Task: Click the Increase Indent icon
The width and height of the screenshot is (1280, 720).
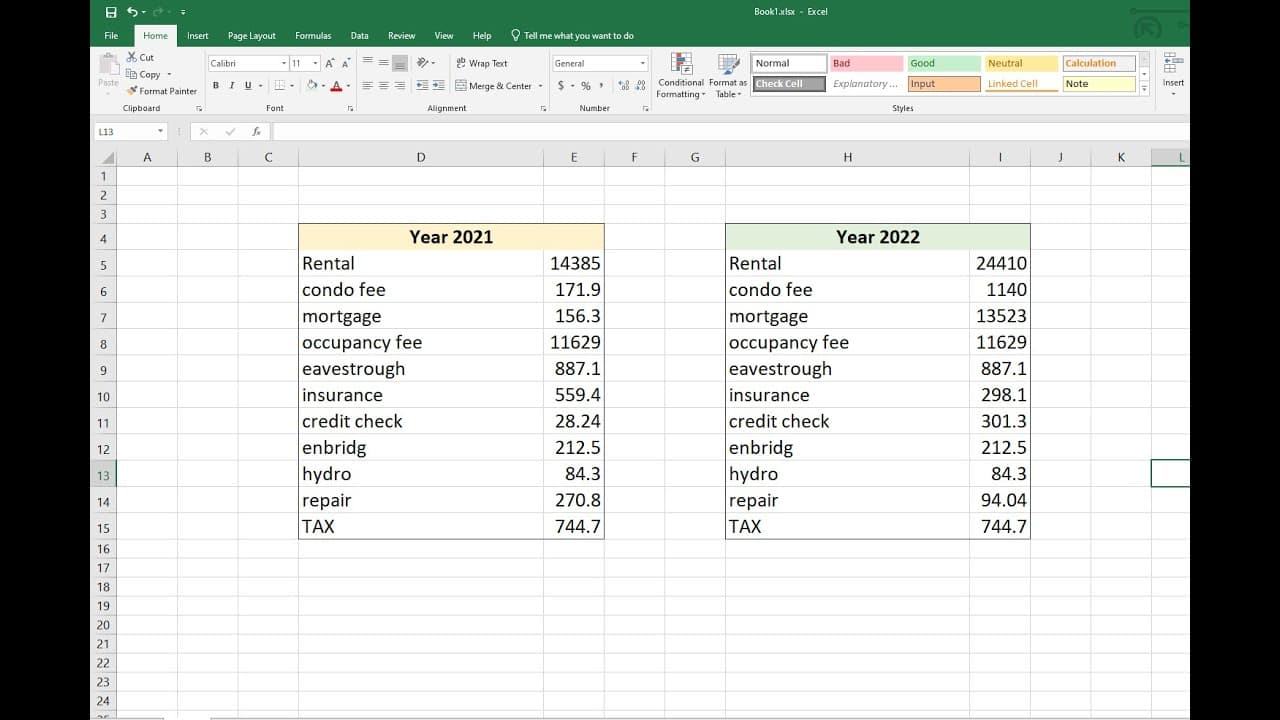Action: 438,86
